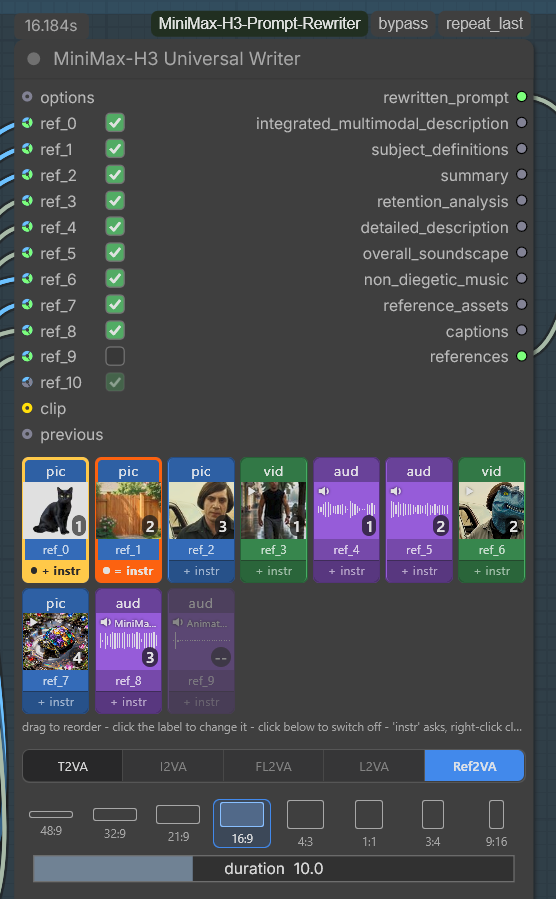Enable the ref_9 checkbox

click(115, 356)
